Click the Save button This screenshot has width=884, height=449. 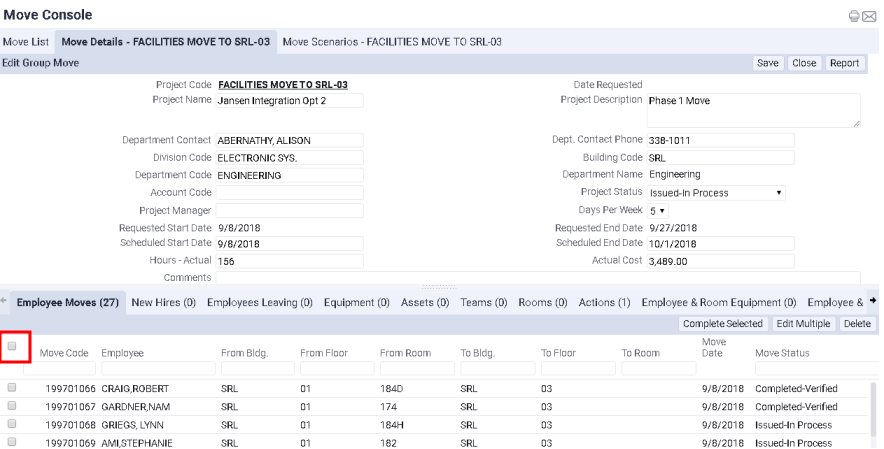point(767,63)
